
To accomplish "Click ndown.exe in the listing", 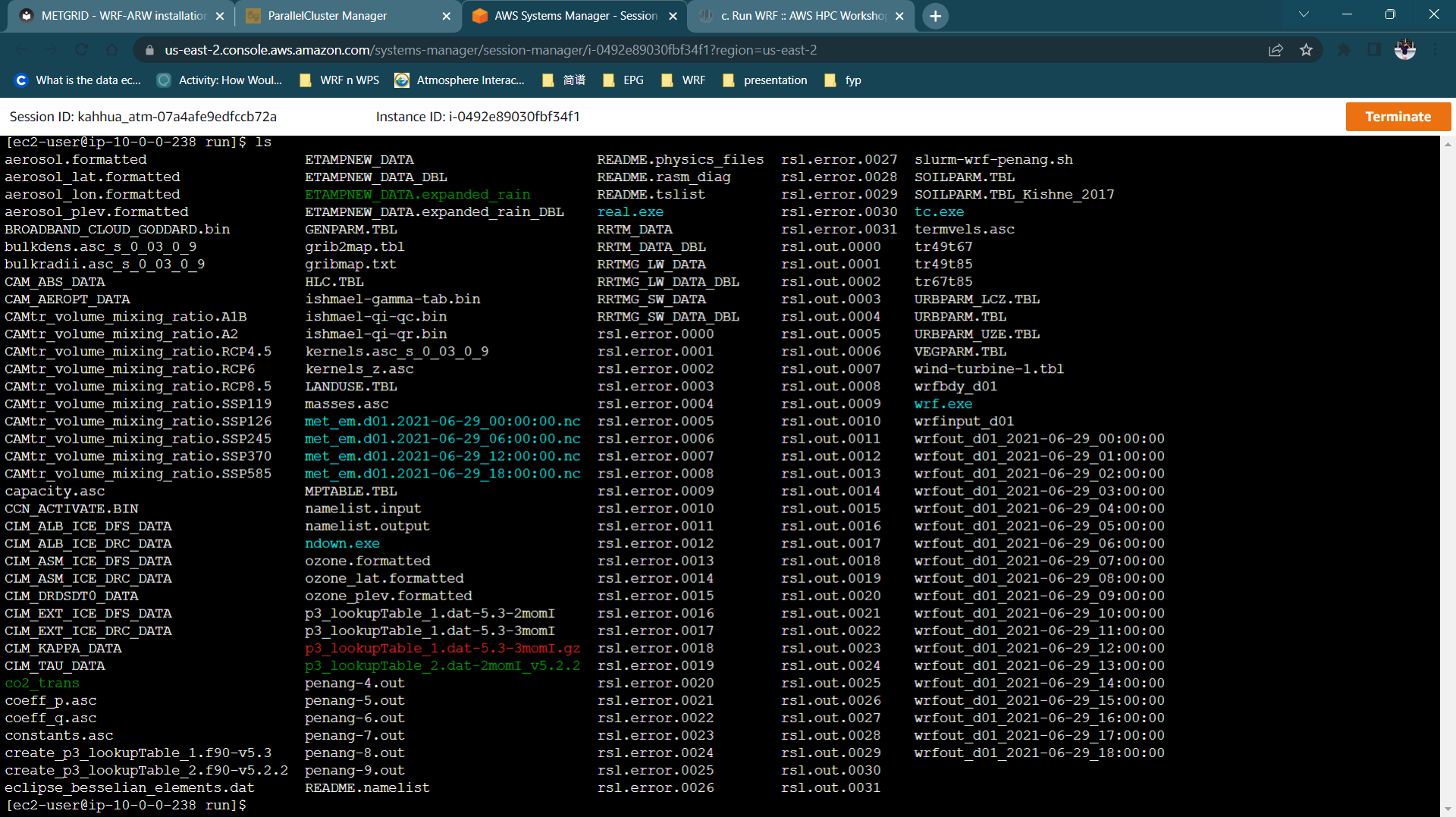I will (x=342, y=543).
